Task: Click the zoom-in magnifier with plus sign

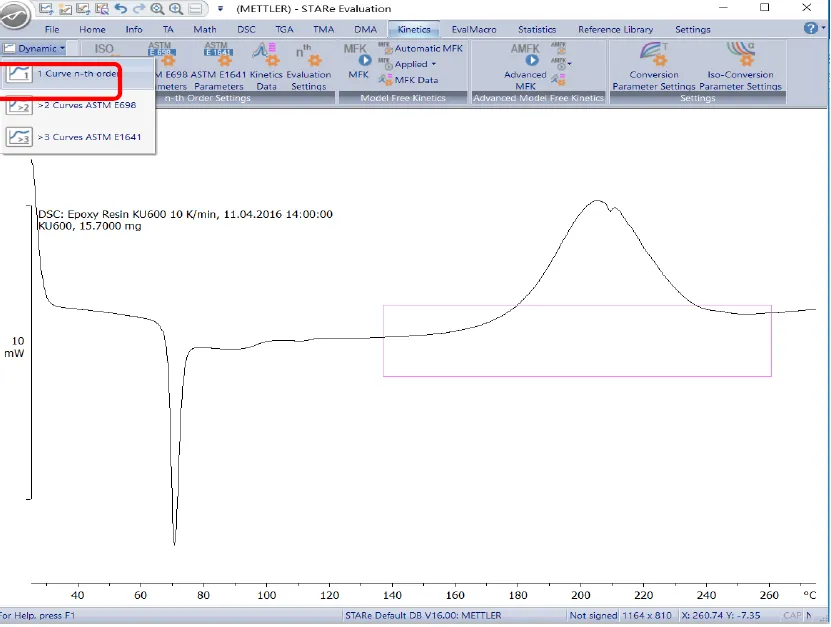Action: click(176, 8)
